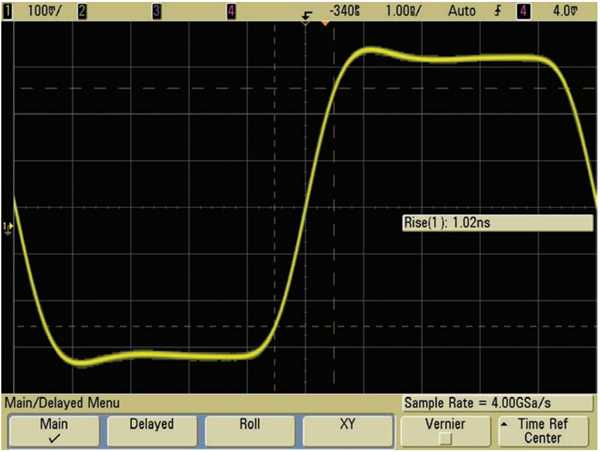Click the -340 delay time value
600x452 pixels.
click(x=345, y=11)
